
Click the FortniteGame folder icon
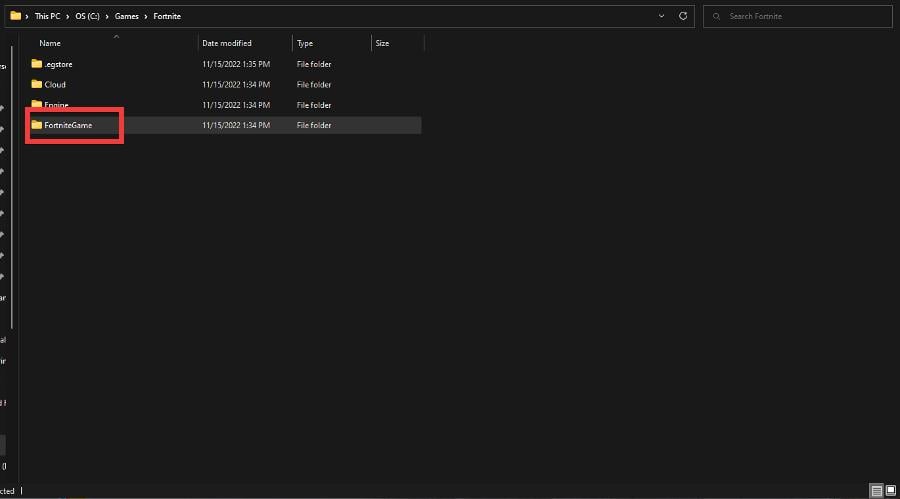click(x=37, y=125)
